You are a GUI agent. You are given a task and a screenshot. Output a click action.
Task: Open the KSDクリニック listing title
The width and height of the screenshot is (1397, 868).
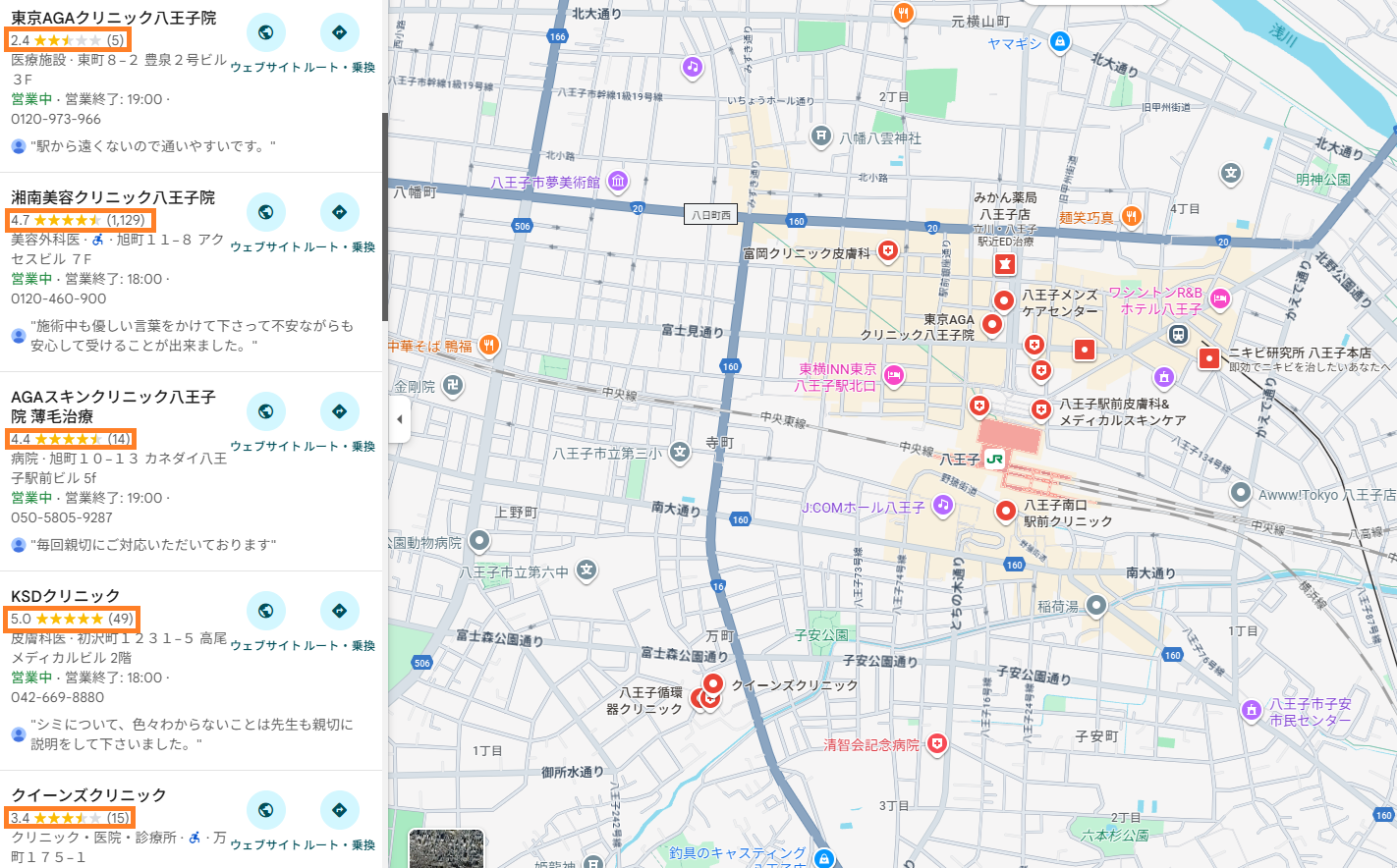(66, 596)
